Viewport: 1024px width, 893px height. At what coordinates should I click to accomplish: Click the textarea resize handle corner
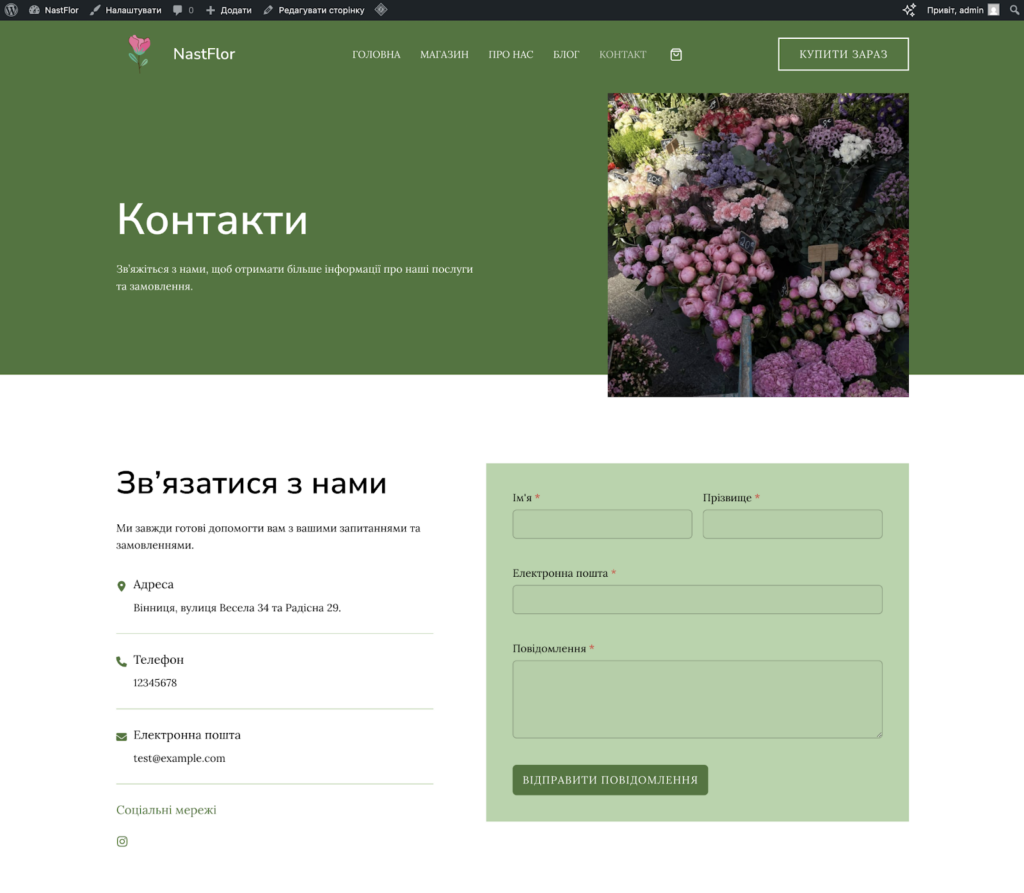pos(879,735)
